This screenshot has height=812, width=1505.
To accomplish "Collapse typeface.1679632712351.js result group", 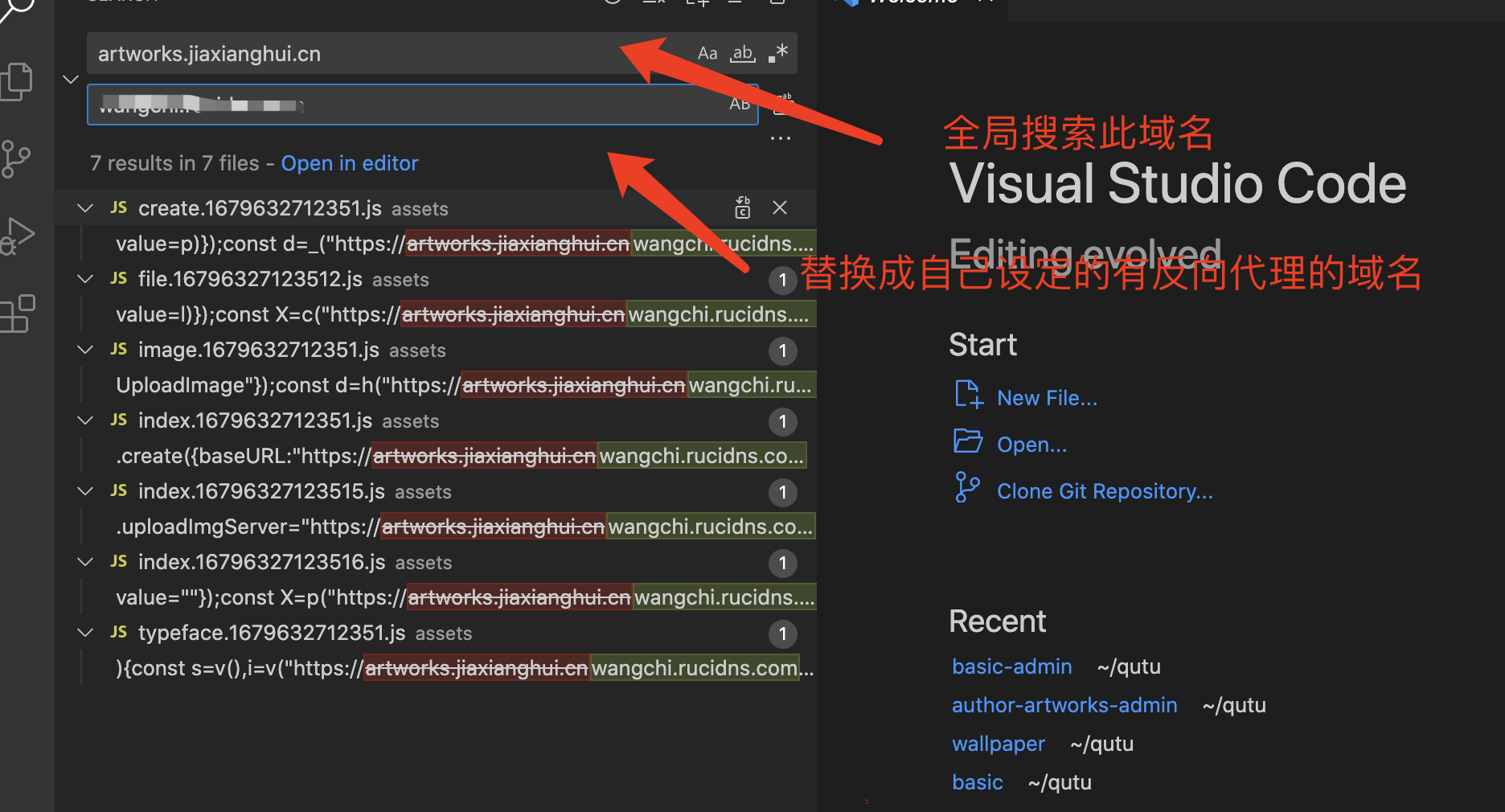I will pos(85,633).
